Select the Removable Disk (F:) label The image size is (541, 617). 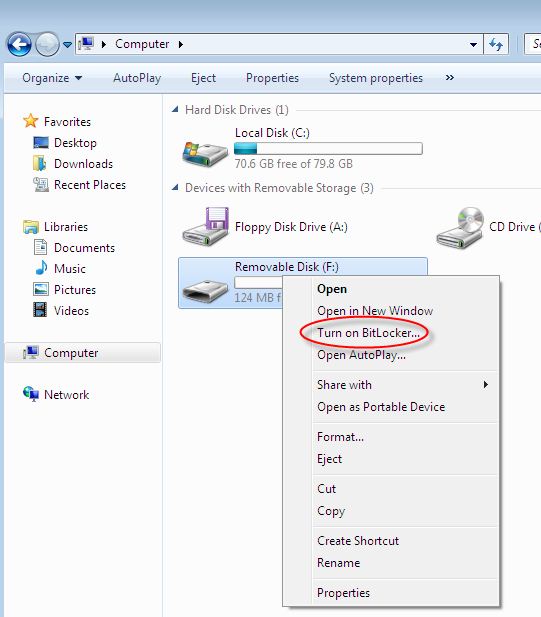point(287,267)
